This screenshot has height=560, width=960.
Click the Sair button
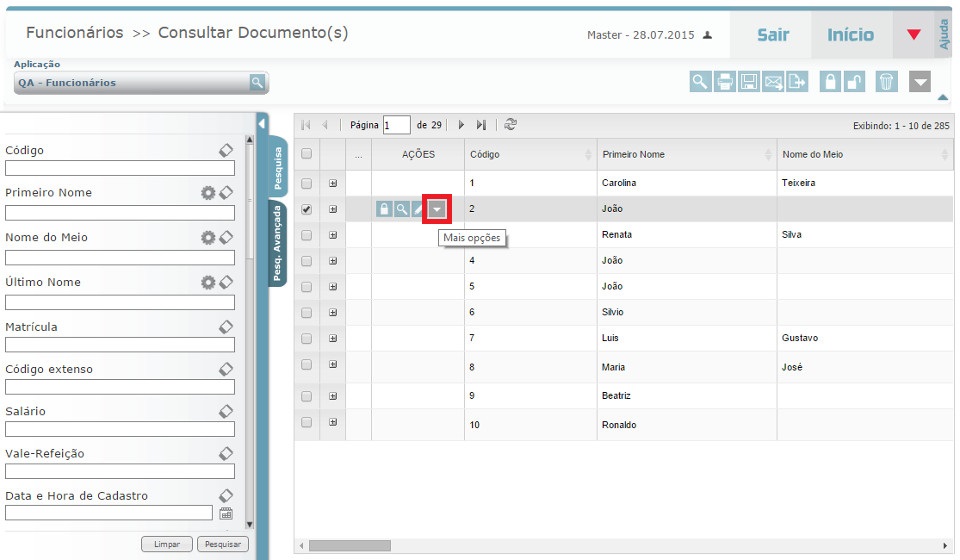click(773, 35)
